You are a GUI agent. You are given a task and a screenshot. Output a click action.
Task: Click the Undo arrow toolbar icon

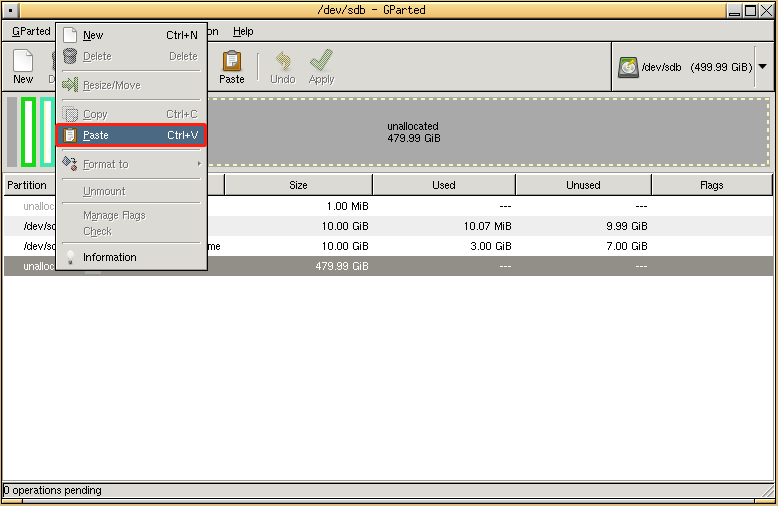pos(282,61)
